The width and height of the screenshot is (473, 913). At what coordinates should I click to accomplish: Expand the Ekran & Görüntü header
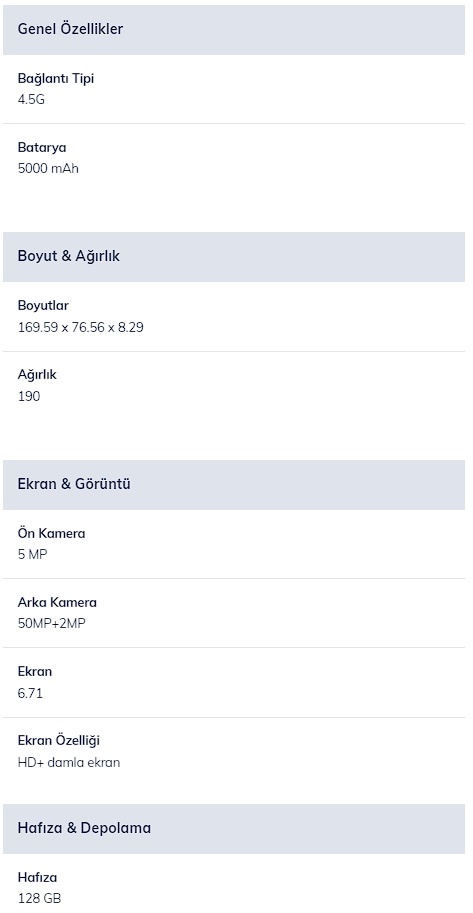pos(234,484)
